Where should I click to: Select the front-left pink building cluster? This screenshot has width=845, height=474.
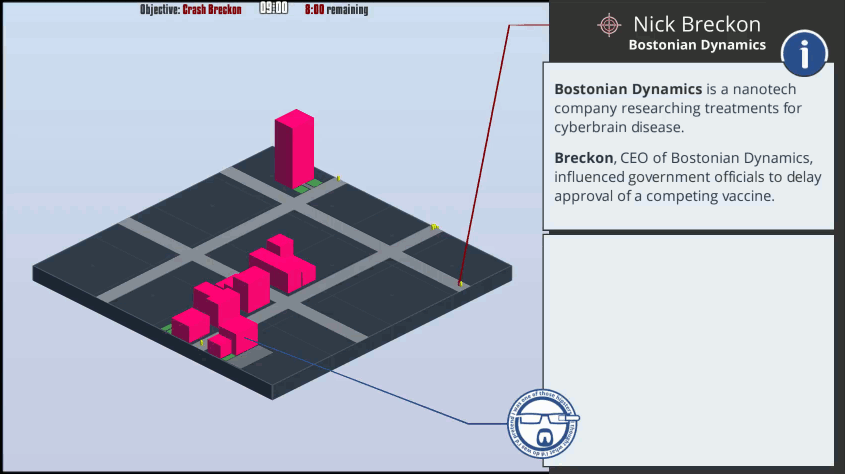(x=213, y=318)
